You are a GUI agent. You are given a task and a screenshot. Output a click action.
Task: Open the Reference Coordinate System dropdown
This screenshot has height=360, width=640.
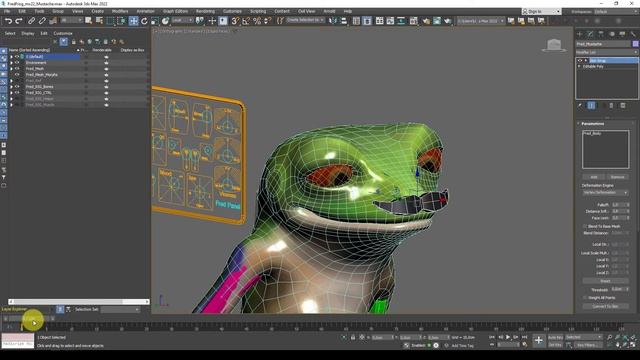click(x=182, y=20)
